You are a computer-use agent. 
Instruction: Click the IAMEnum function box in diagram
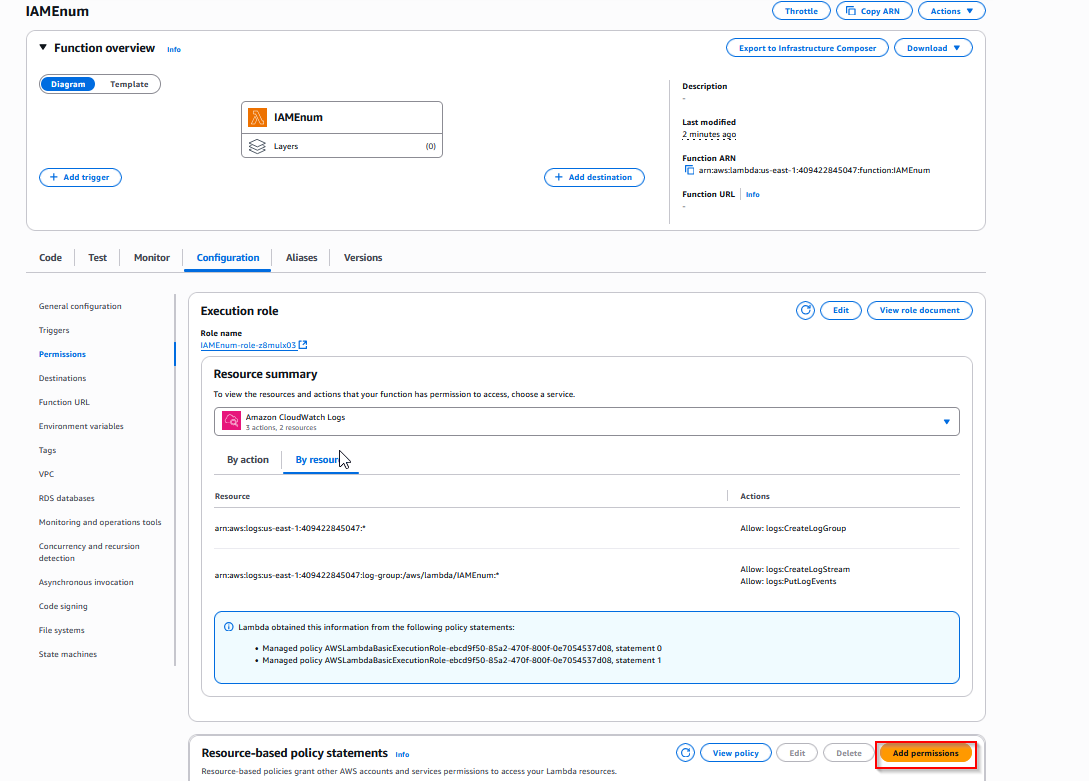(x=342, y=117)
